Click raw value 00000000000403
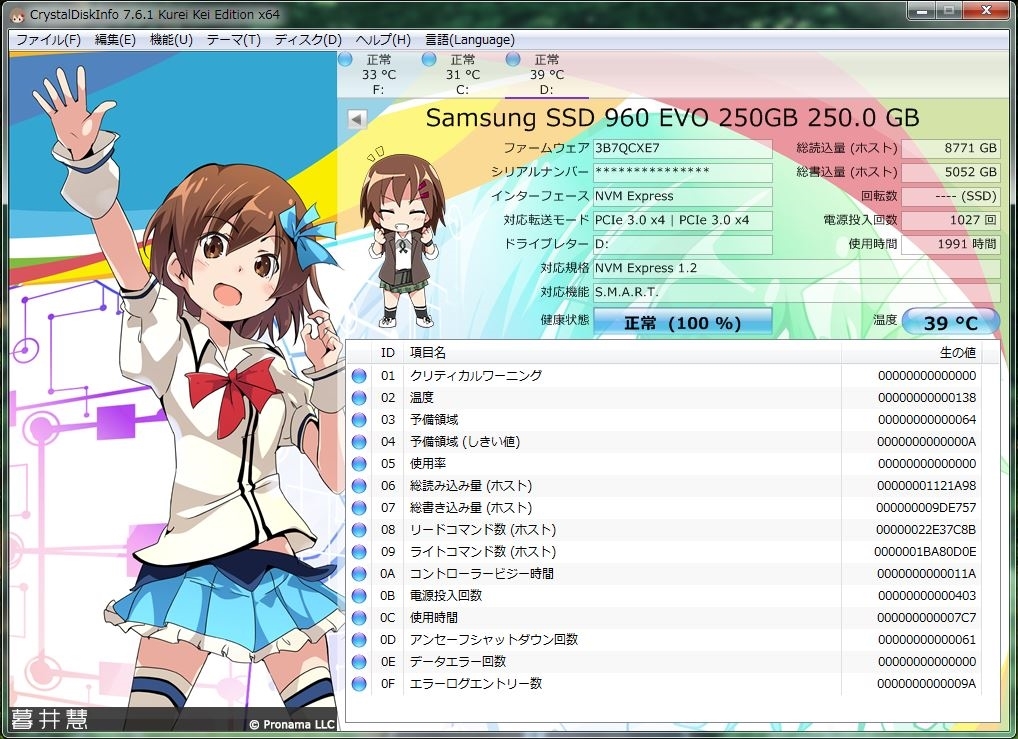This screenshot has width=1018, height=739. tap(926, 595)
